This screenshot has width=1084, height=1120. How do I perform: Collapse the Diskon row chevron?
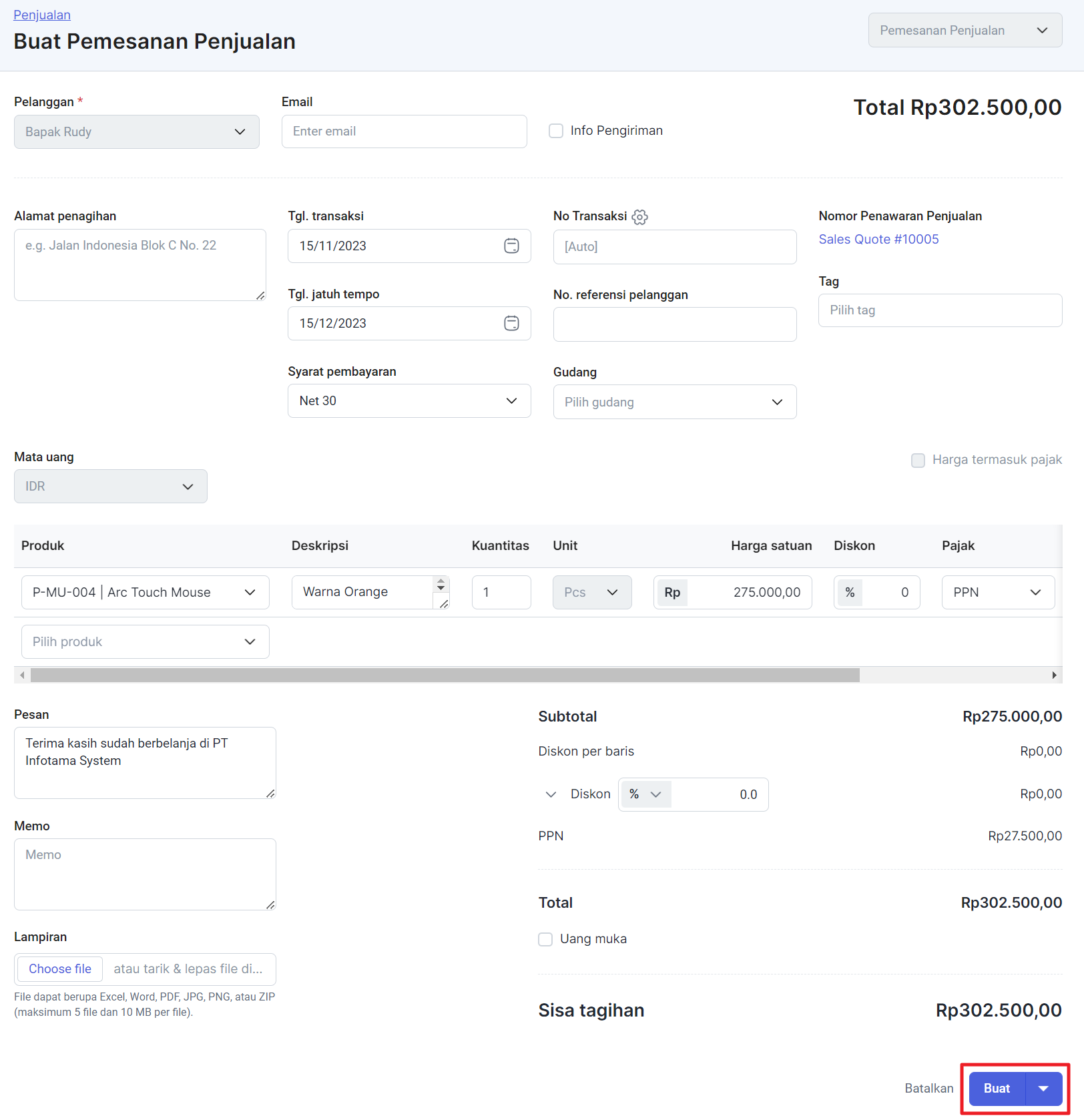tap(551, 794)
